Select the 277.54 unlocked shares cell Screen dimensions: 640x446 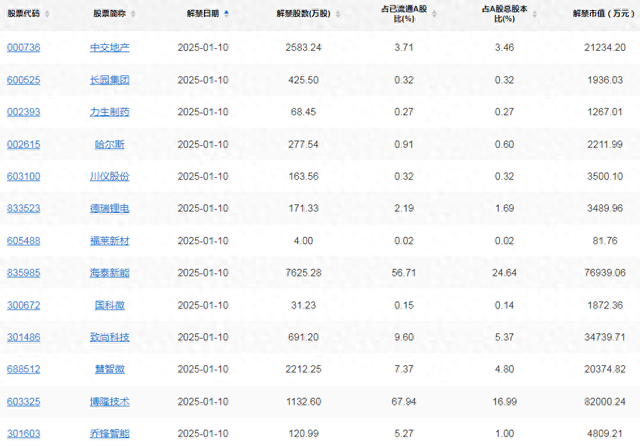303,144
